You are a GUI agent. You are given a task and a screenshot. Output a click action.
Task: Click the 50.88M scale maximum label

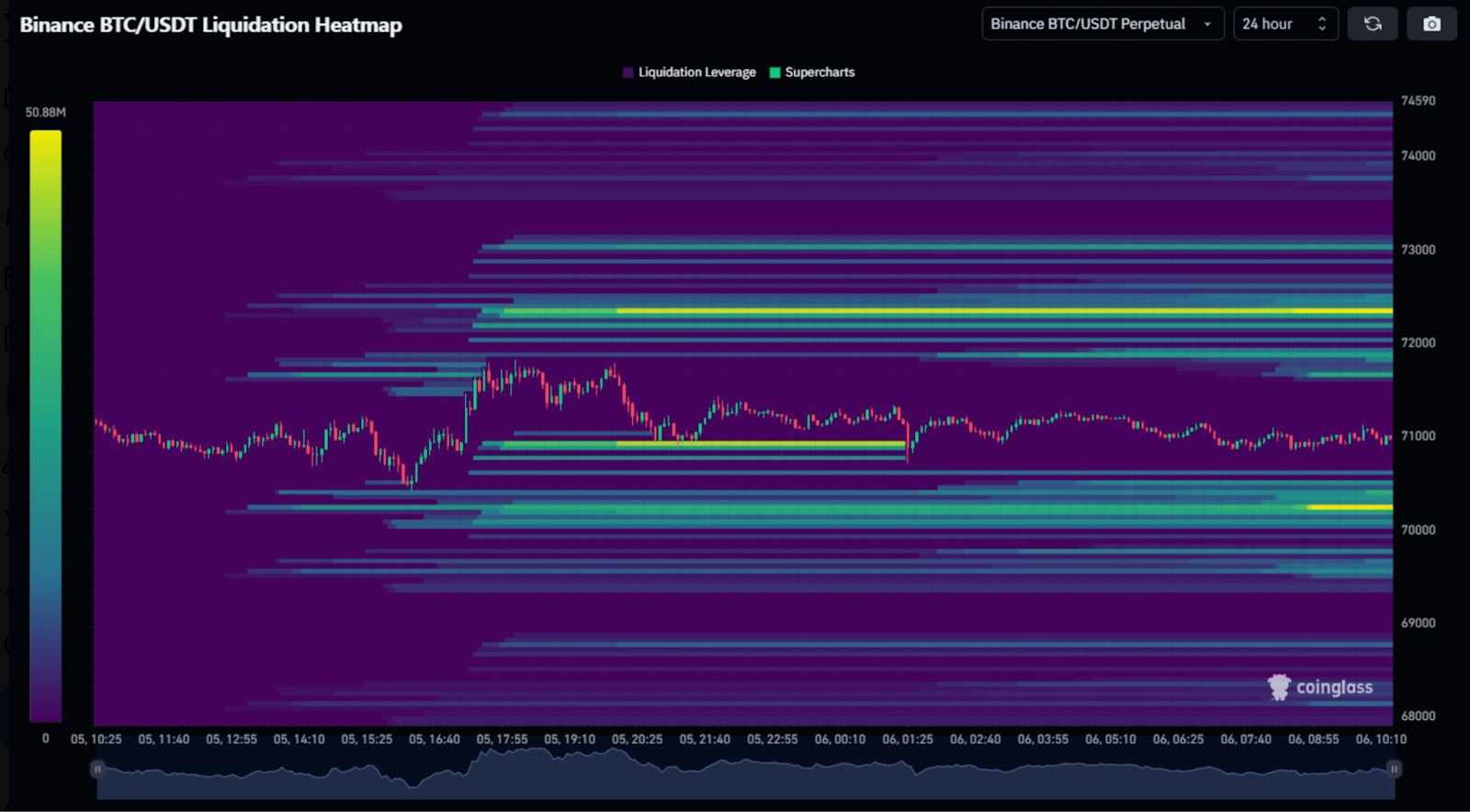pyautogui.click(x=45, y=112)
